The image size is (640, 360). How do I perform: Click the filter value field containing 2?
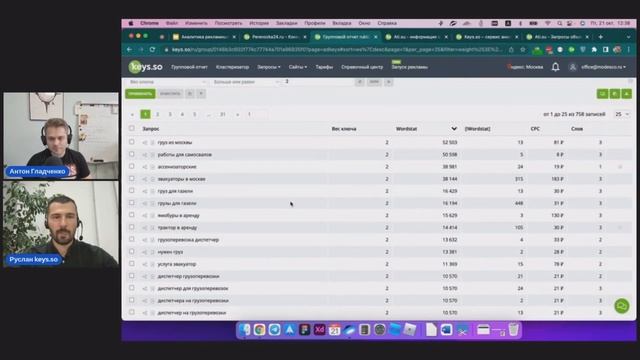pyautogui.click(x=318, y=82)
